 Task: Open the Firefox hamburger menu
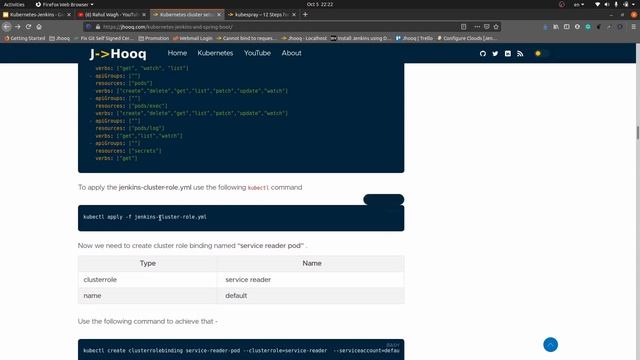point(633,27)
